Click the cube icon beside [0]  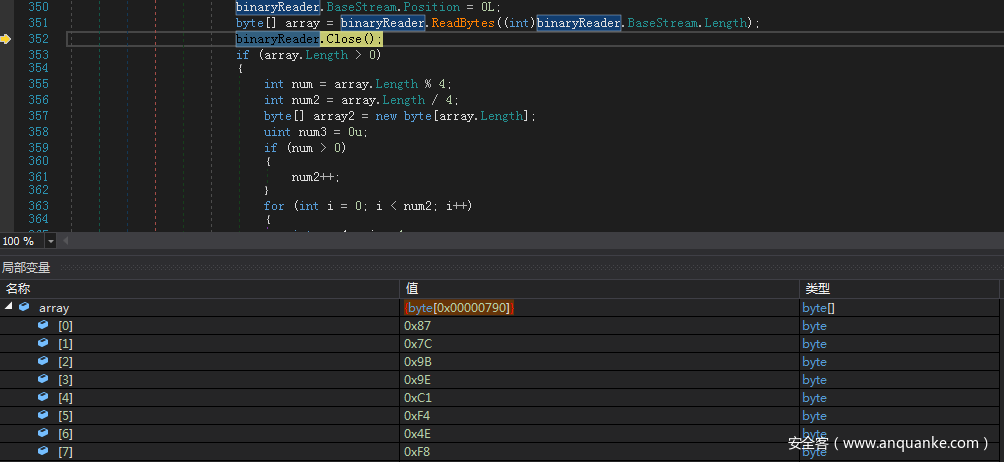coord(43,326)
